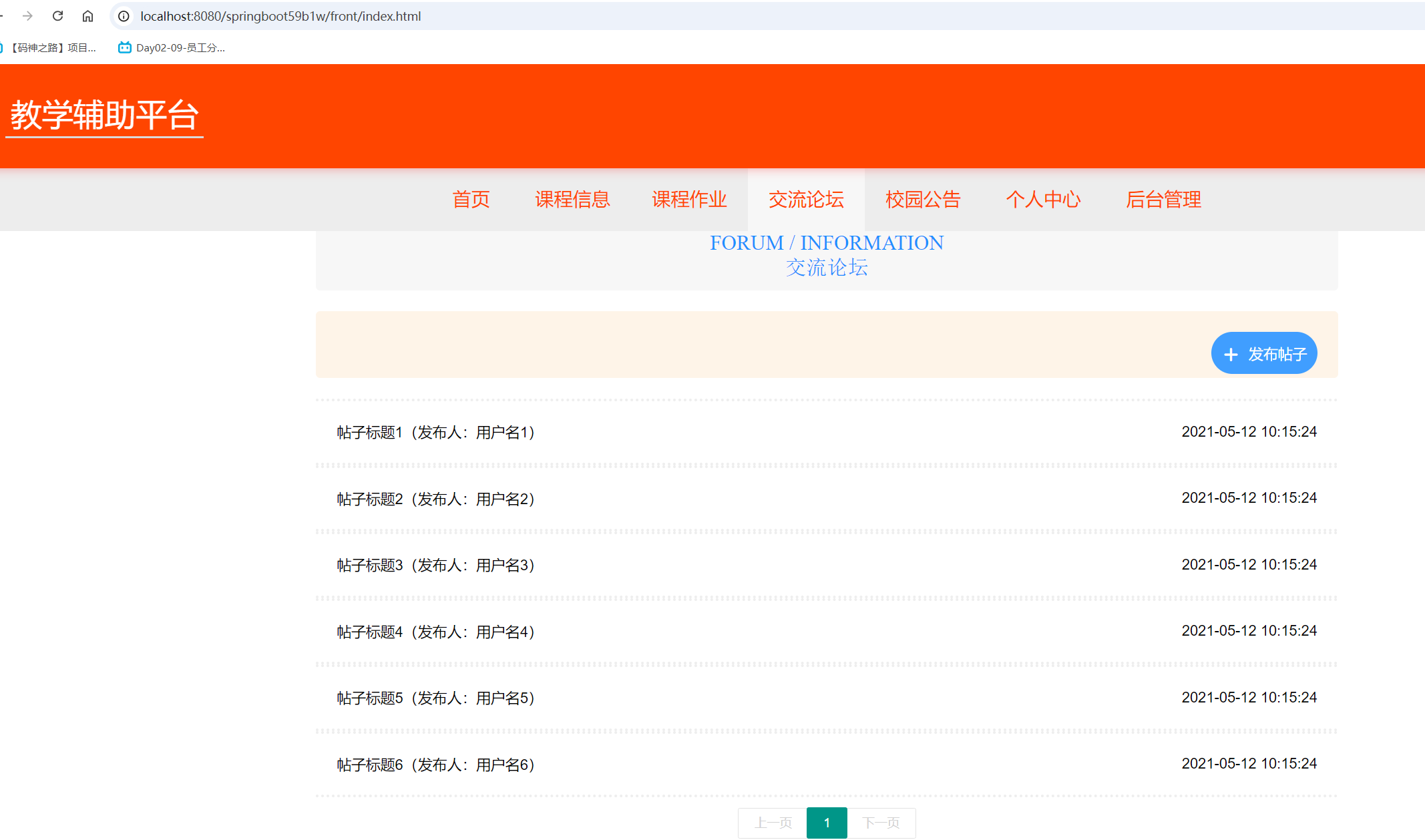Open post 帖子标题6 by 用户名6

(435, 765)
